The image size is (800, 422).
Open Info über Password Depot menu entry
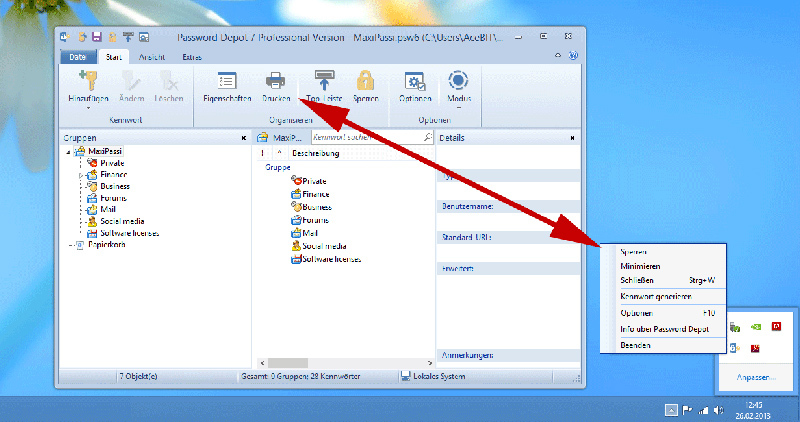[663, 329]
